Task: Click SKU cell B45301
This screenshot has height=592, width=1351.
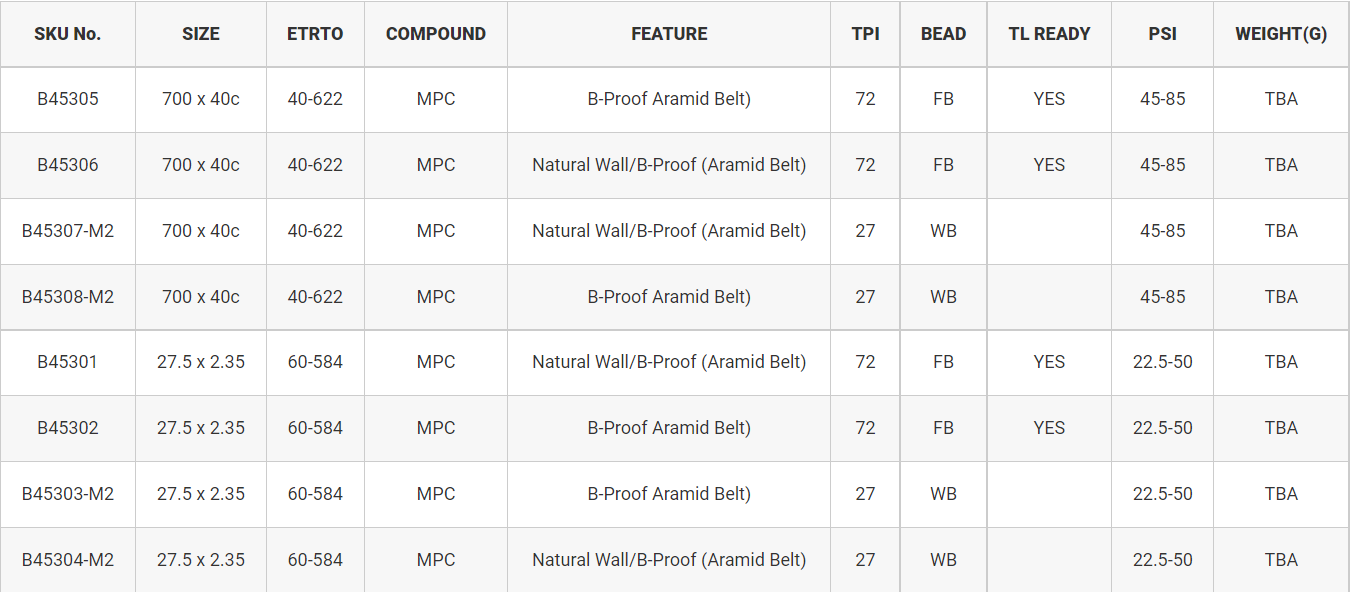Action: point(68,362)
